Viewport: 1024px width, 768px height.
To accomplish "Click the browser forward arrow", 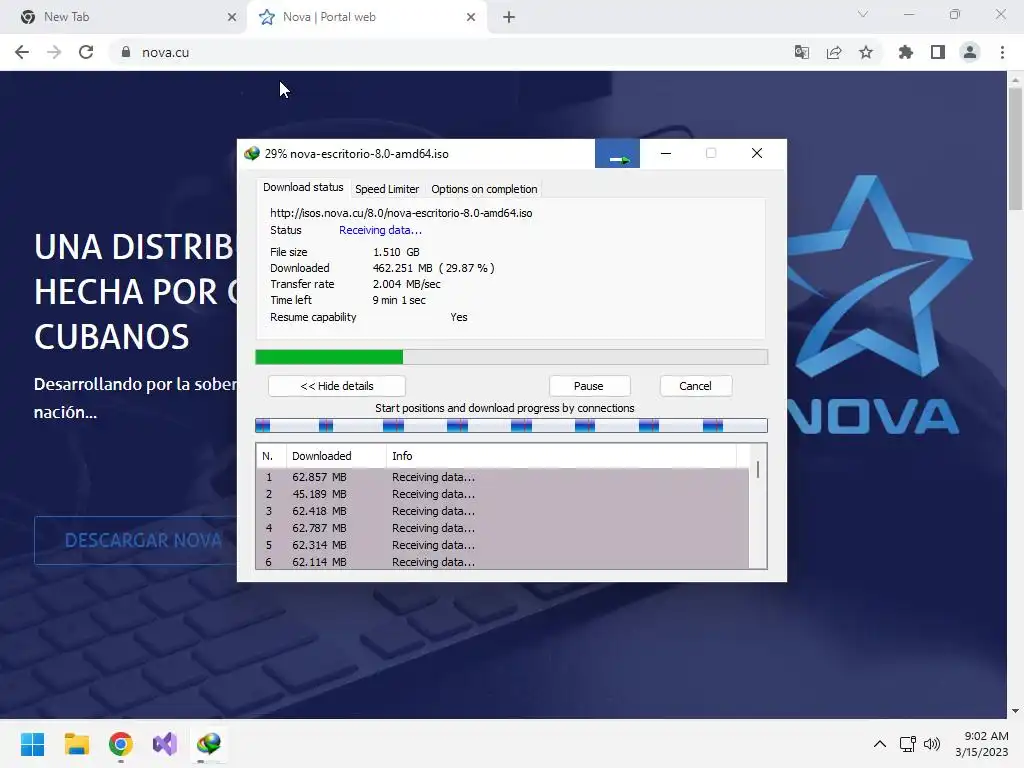I will tap(54, 52).
